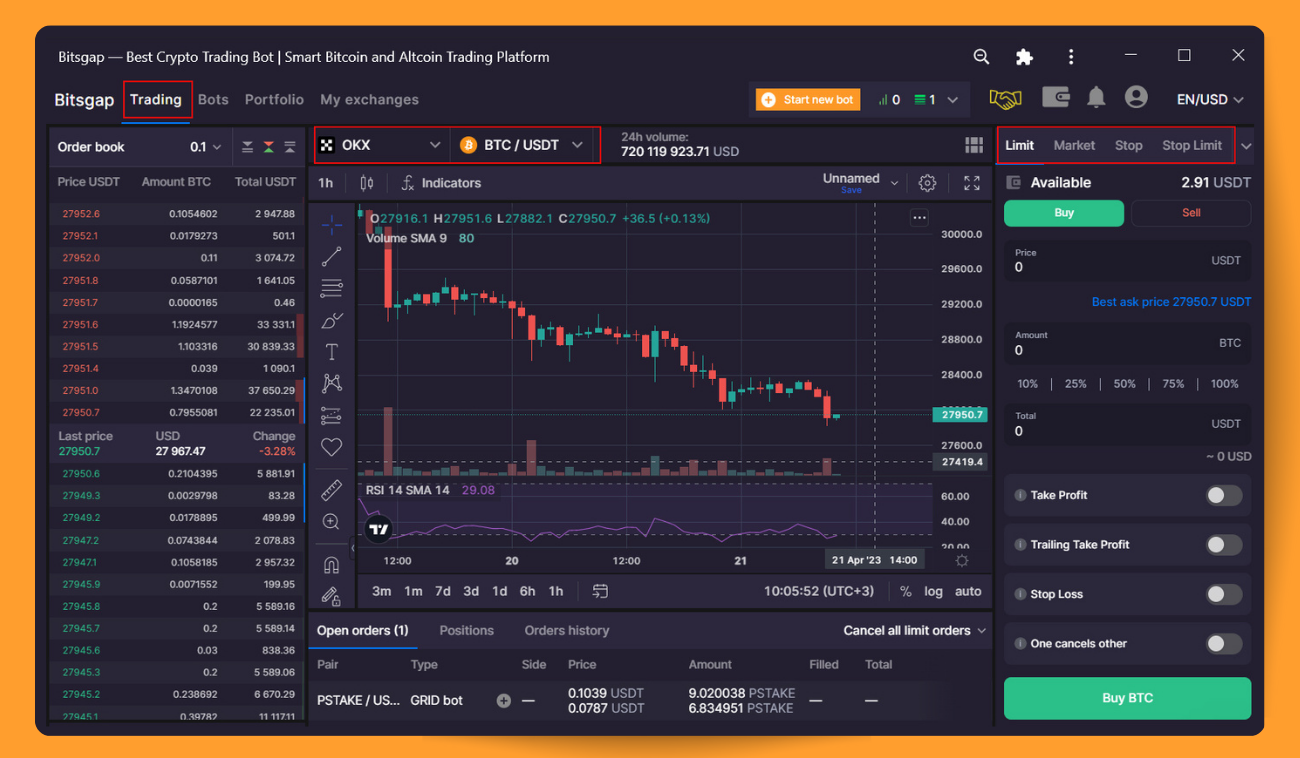Open the Fibonacci lines tool
Viewport: 1300px width, 758px height.
332,288
